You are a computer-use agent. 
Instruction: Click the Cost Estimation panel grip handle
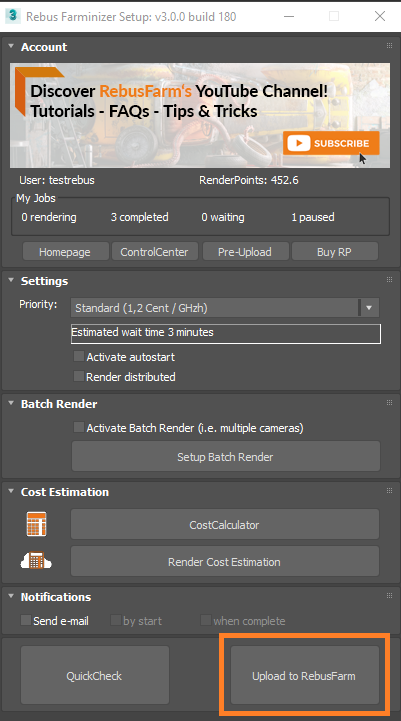(x=390, y=491)
